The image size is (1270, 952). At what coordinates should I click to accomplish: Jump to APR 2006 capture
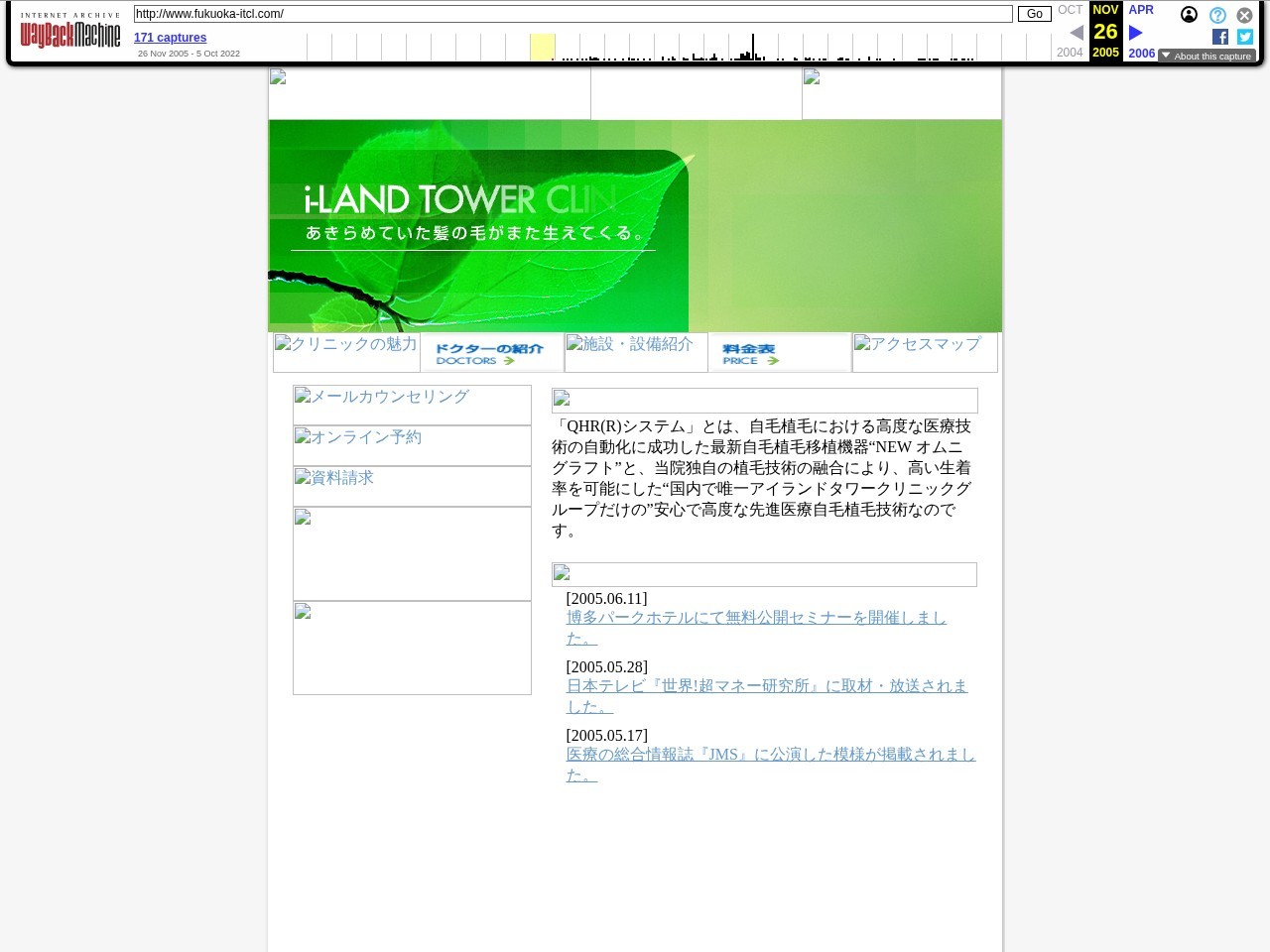(1141, 10)
